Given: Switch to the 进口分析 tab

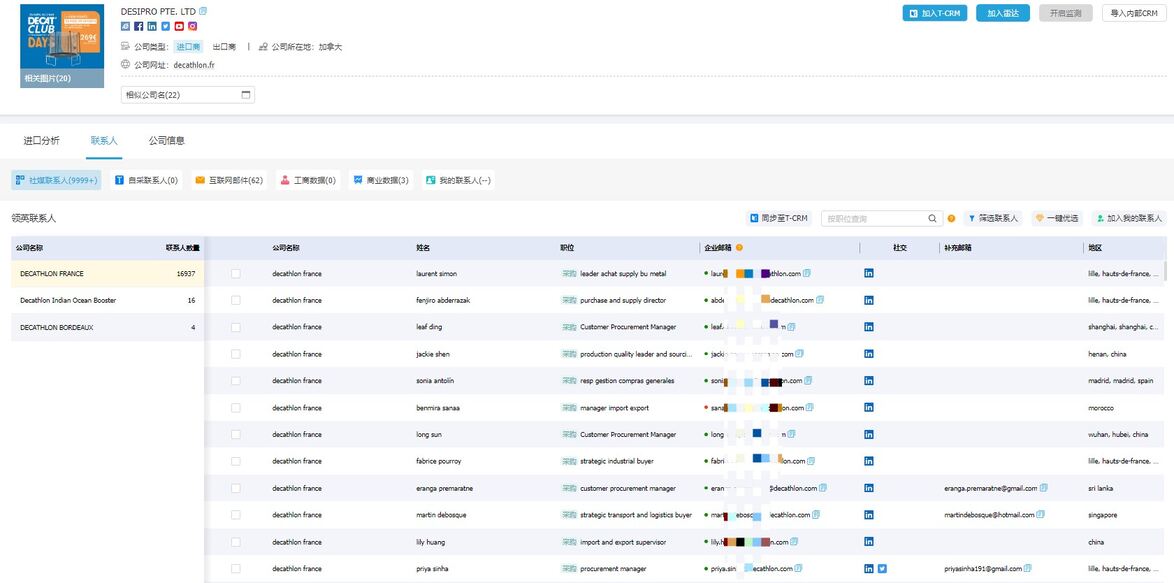Looking at the screenshot, I should point(41,141).
